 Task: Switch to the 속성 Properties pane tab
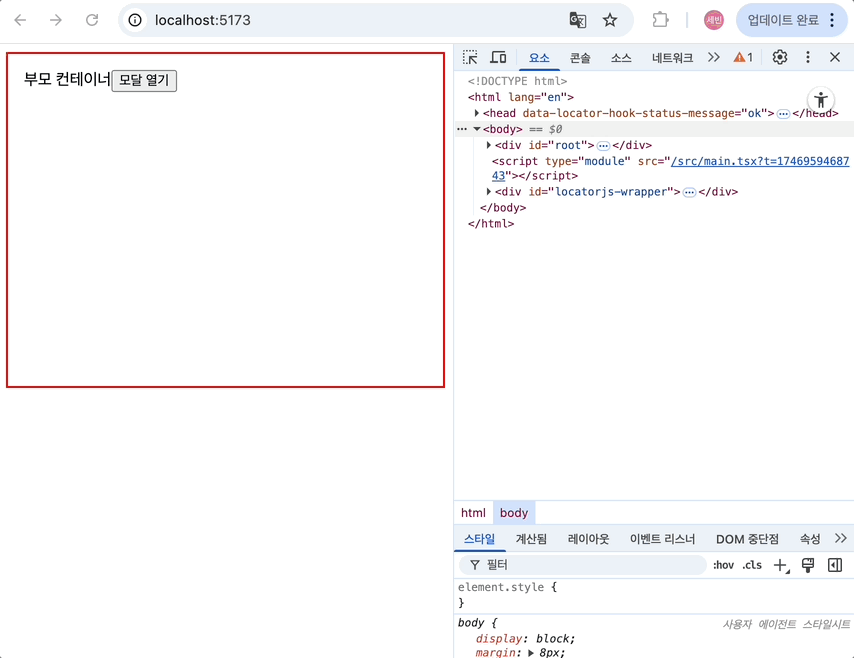[x=810, y=539]
